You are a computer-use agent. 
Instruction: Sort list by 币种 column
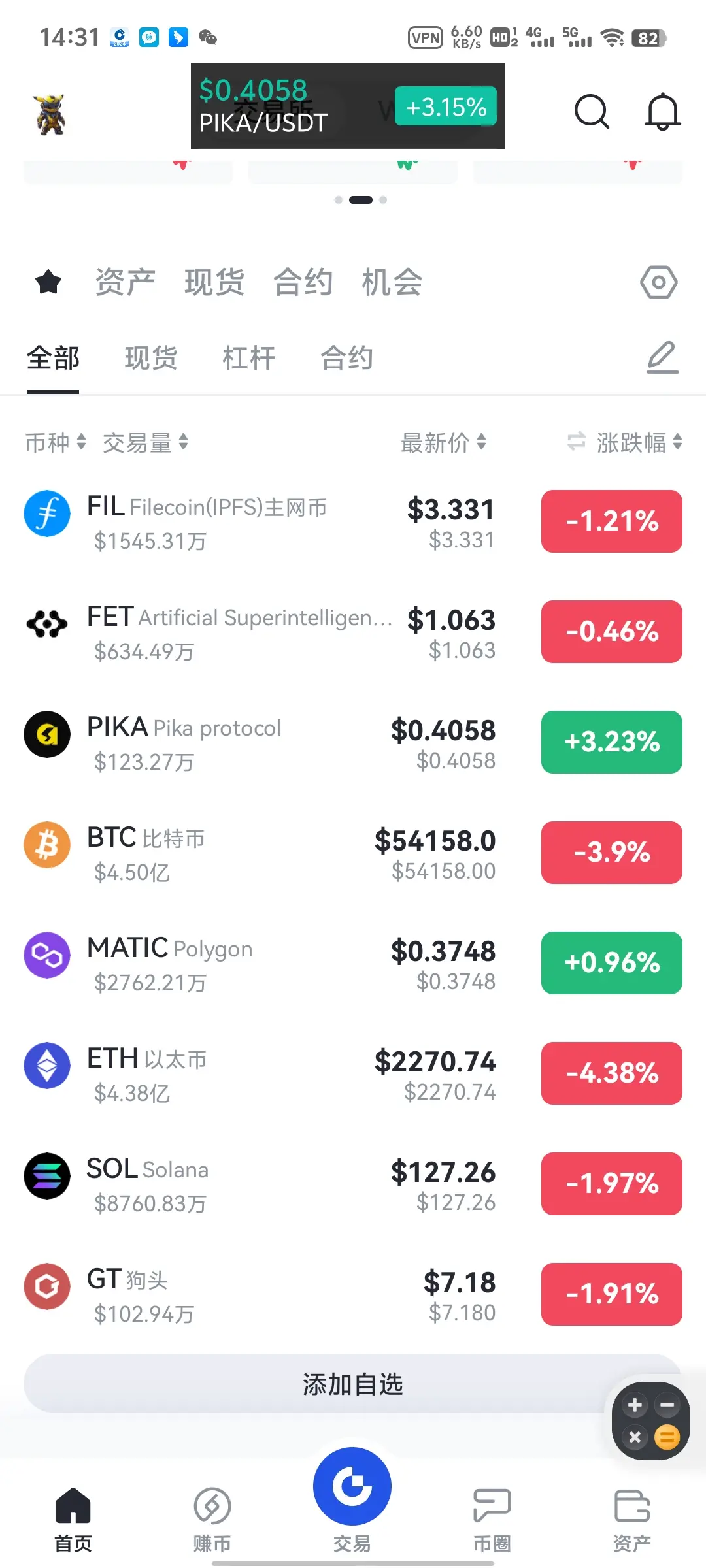click(x=55, y=442)
